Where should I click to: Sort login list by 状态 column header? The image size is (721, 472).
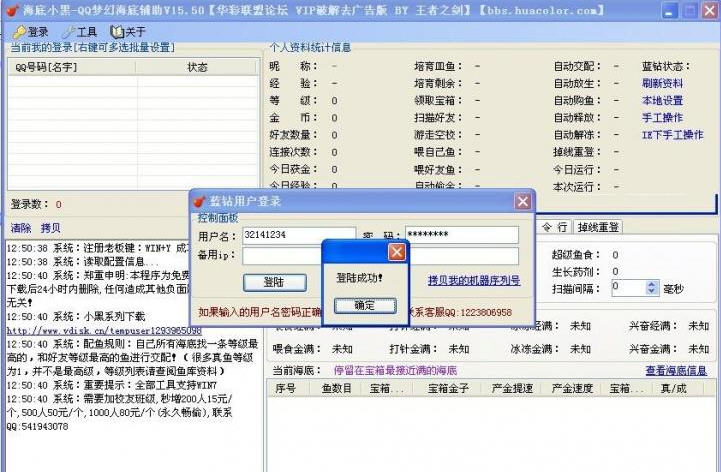click(197, 67)
